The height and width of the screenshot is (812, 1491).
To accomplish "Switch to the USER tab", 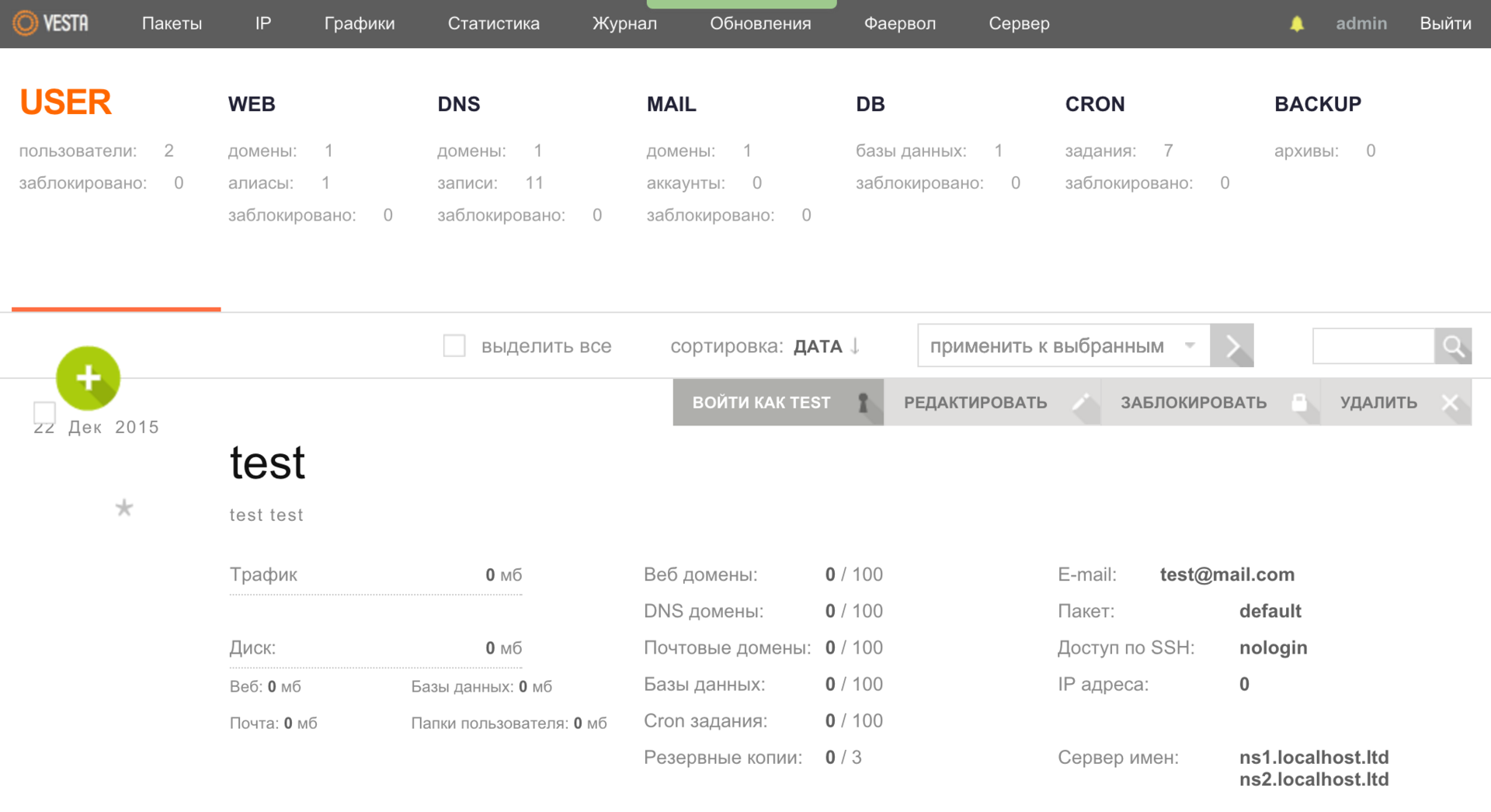I will pyautogui.click(x=65, y=102).
